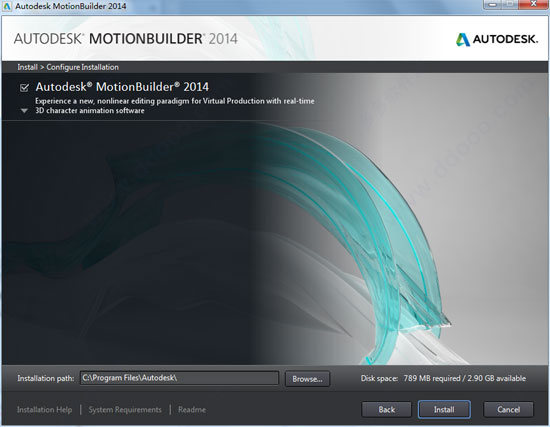
Task: Click the AUTODESK MOTIONBUILDER 2014 header title
Action: click(126, 39)
